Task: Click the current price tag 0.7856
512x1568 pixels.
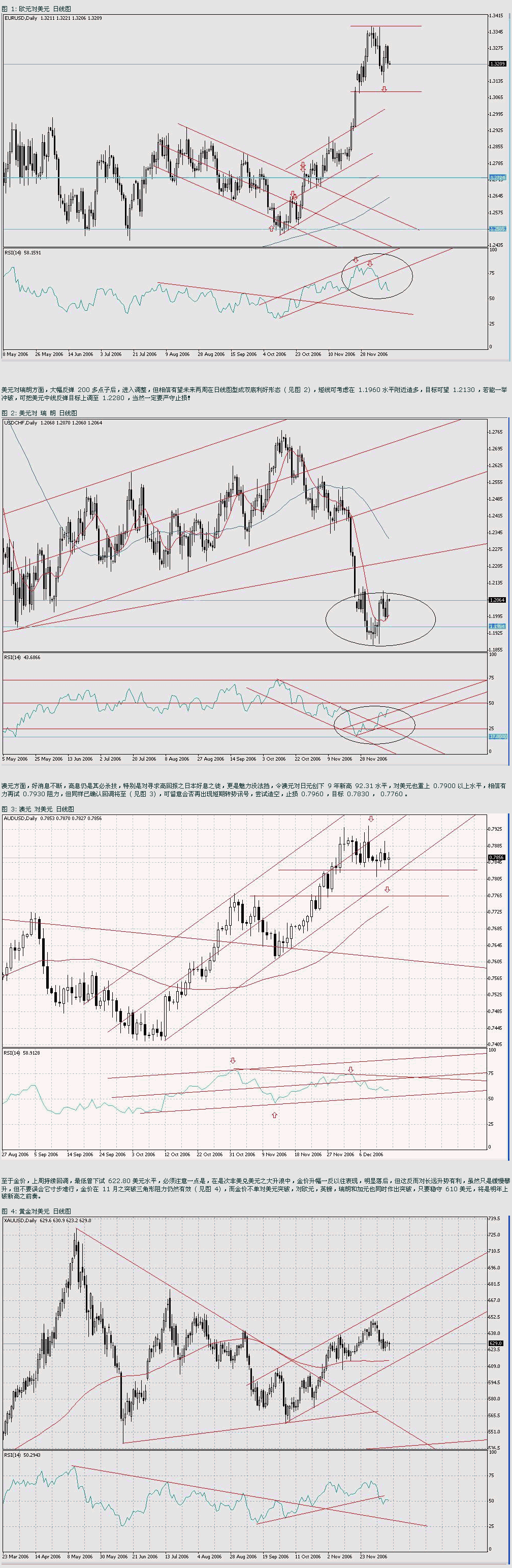Action: pyautogui.click(x=497, y=857)
